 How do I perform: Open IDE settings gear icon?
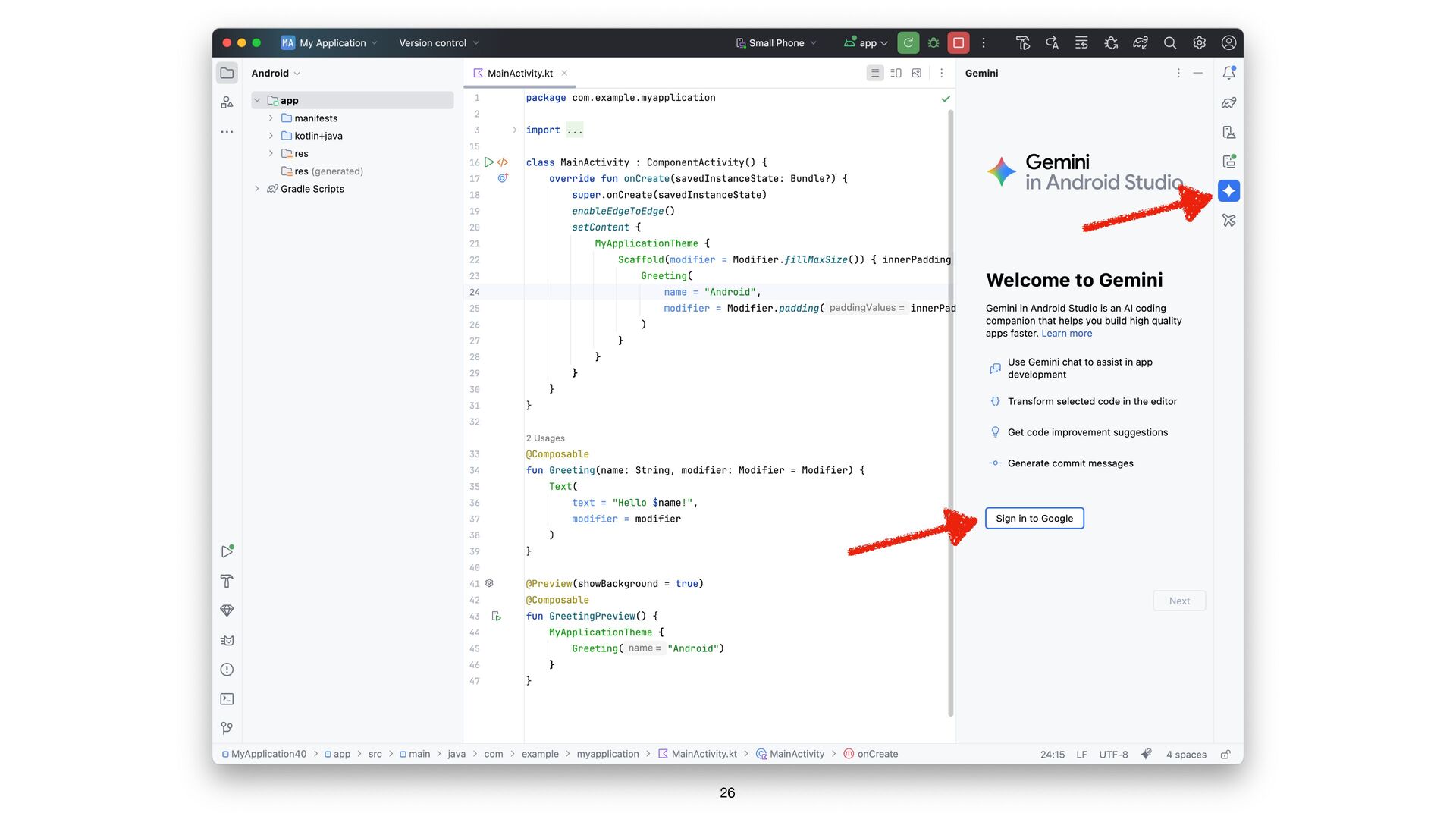(1199, 43)
